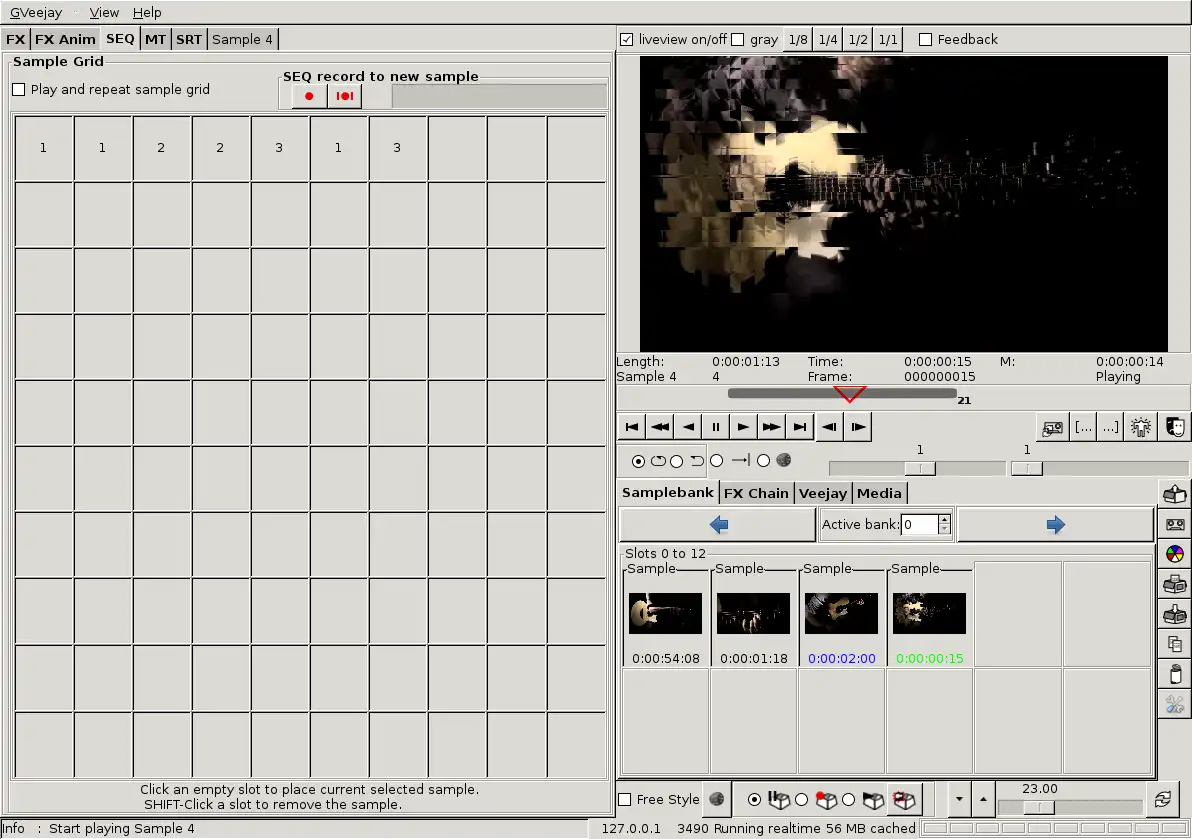
Task: Open the GVeejay menu
Action: (36, 12)
